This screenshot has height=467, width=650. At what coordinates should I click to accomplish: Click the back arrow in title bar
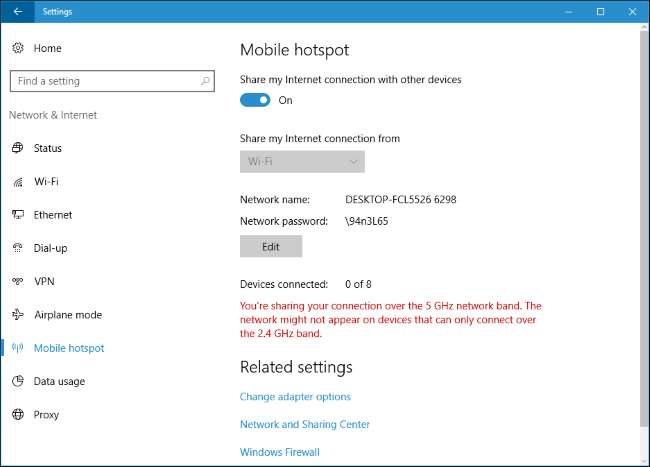pos(17,12)
